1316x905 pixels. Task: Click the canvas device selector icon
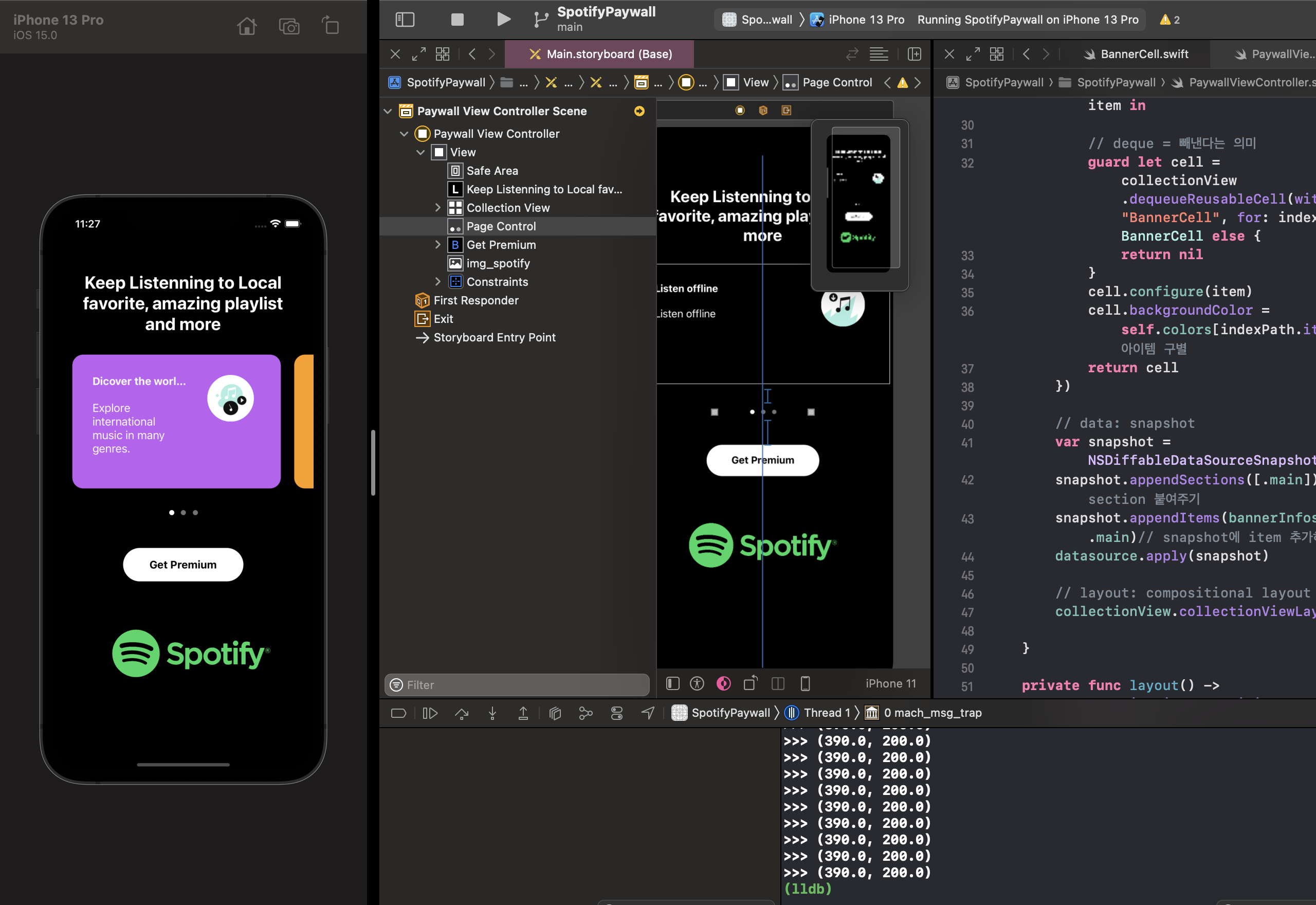[x=805, y=683]
